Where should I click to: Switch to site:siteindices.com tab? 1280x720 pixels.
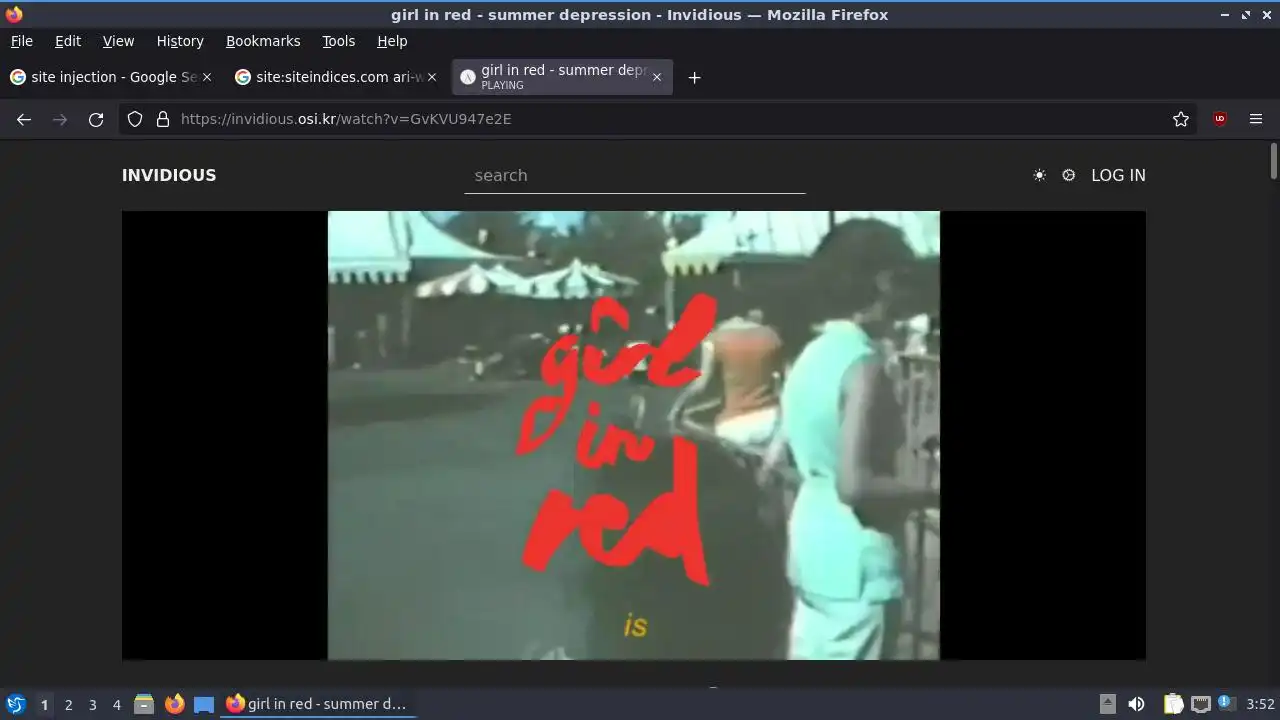point(335,77)
